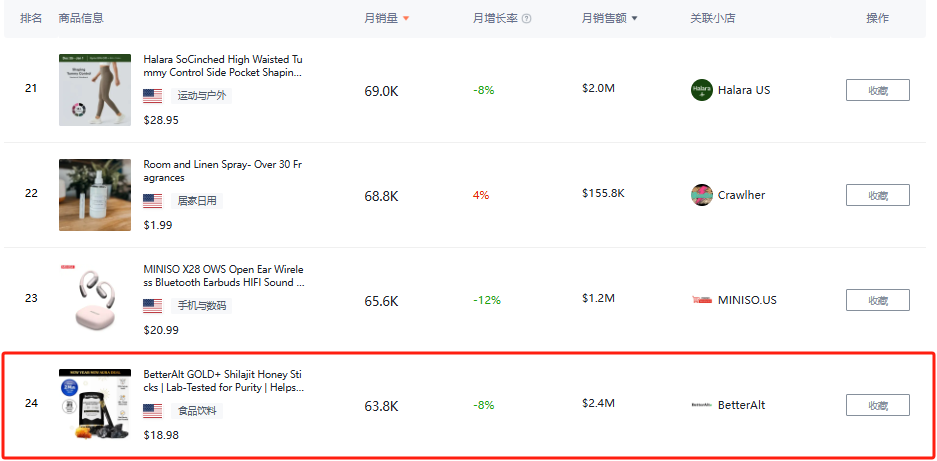Favorite the BetterAlt Shilajit Honey Sticks

[877, 405]
